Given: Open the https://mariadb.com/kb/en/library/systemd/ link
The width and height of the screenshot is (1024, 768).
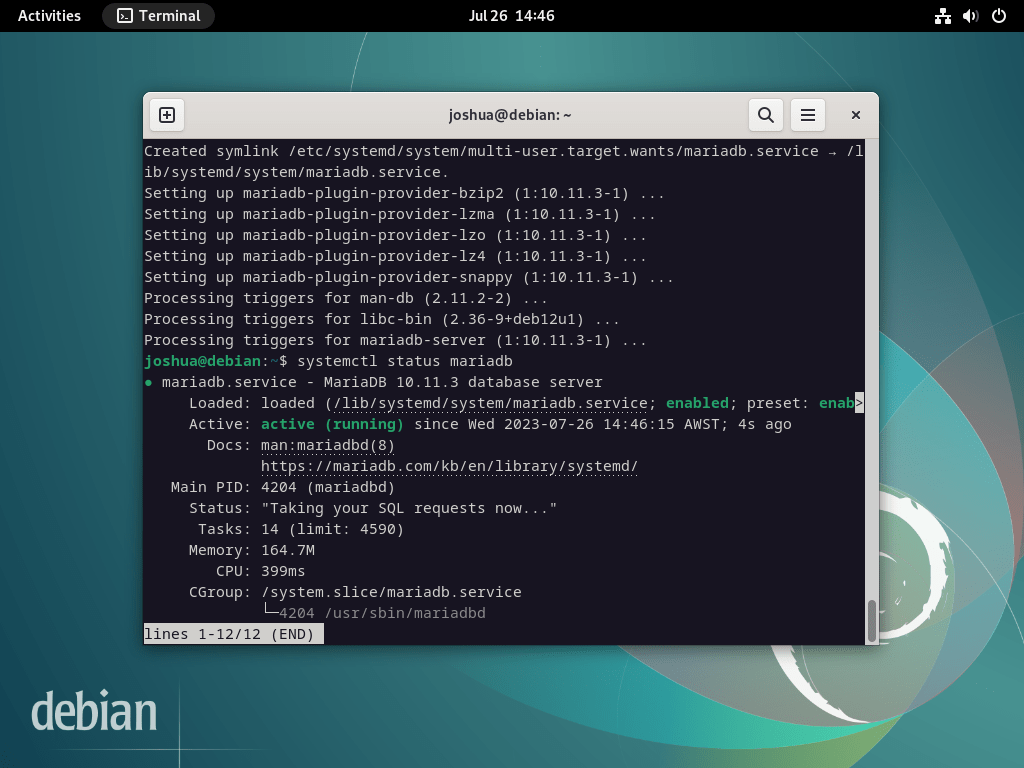Looking at the screenshot, I should tap(450, 466).
